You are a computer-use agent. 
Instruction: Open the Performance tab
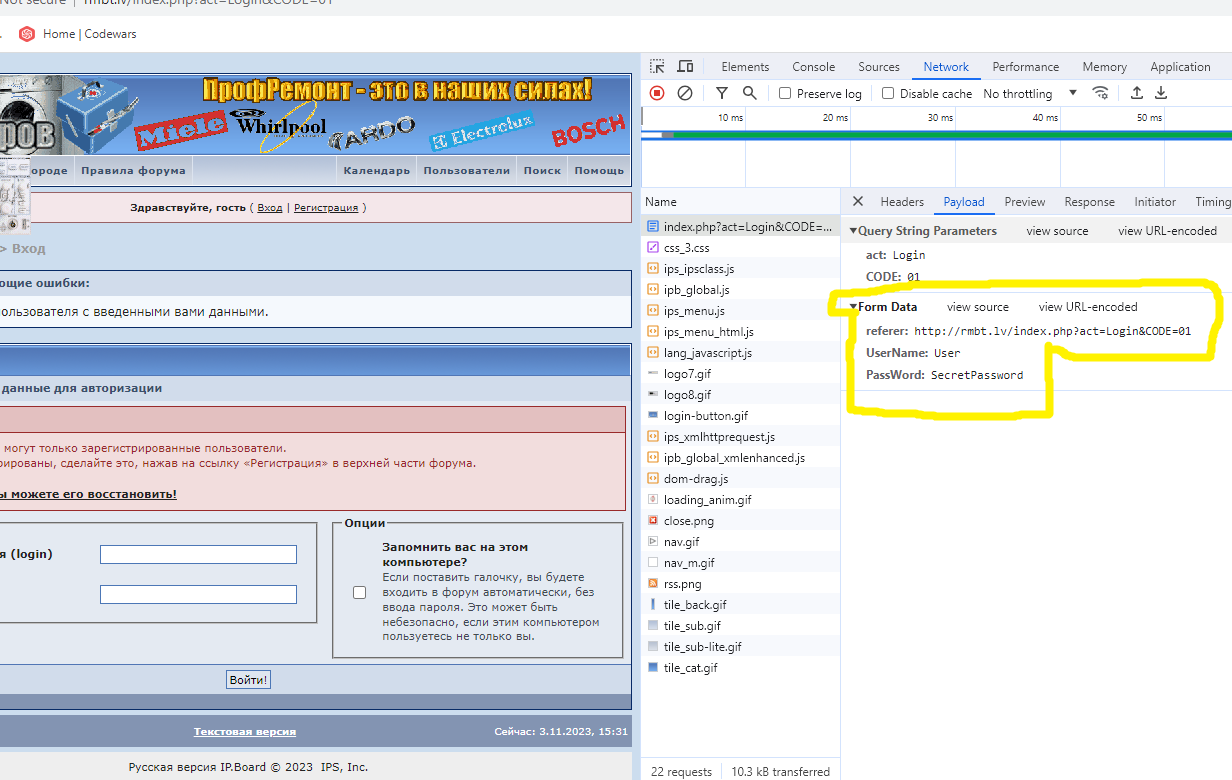(1026, 67)
